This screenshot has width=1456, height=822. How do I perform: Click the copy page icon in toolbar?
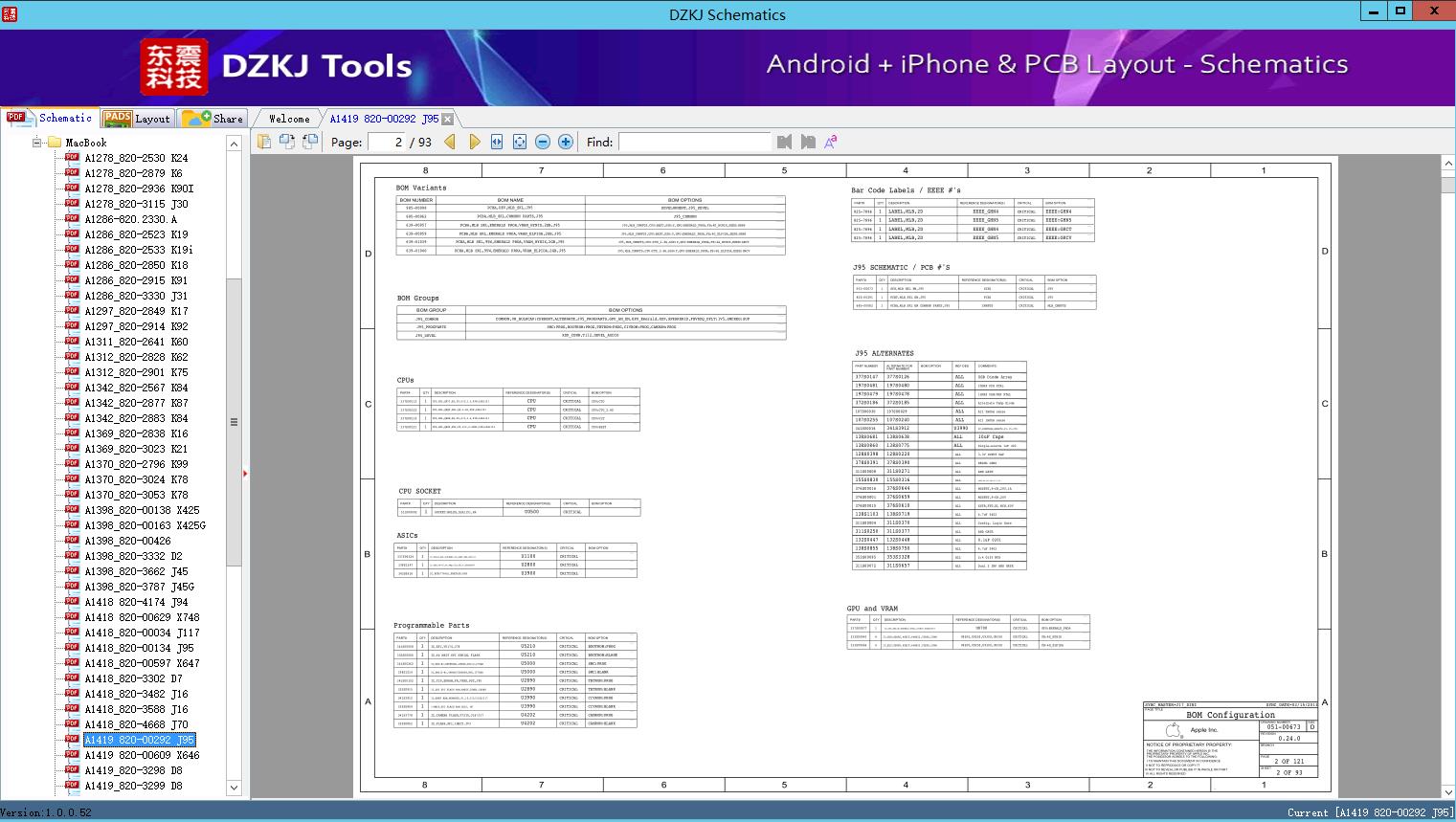264,142
